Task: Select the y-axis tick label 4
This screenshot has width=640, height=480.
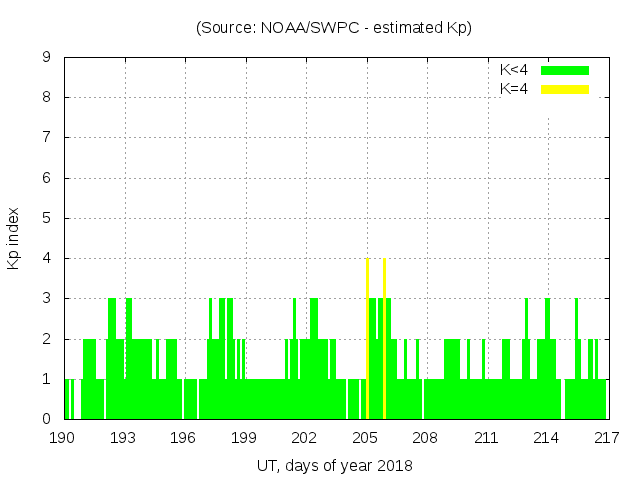Action: tap(46, 259)
